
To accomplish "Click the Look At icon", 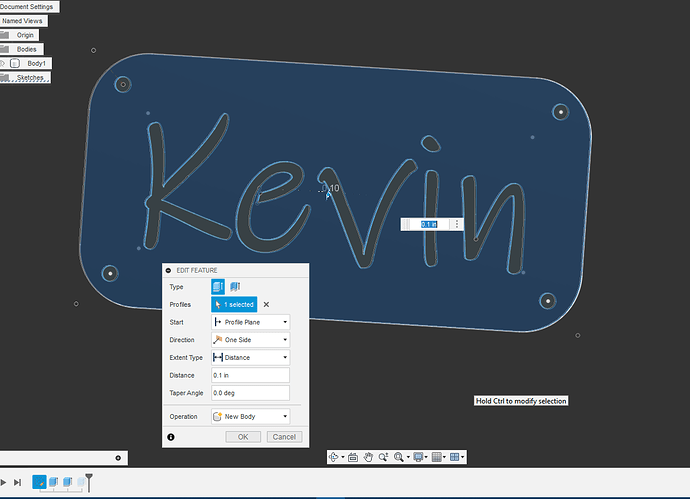I will coord(353,457).
